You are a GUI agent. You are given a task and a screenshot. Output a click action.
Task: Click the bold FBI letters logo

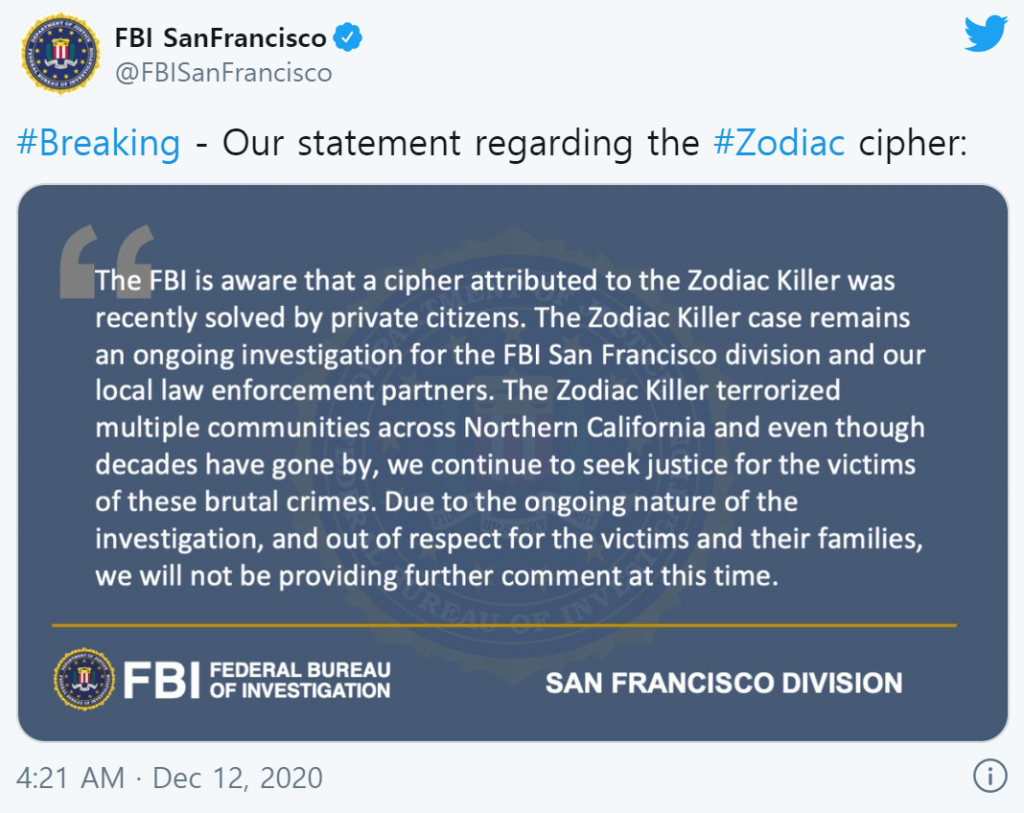pyautogui.click(x=164, y=681)
